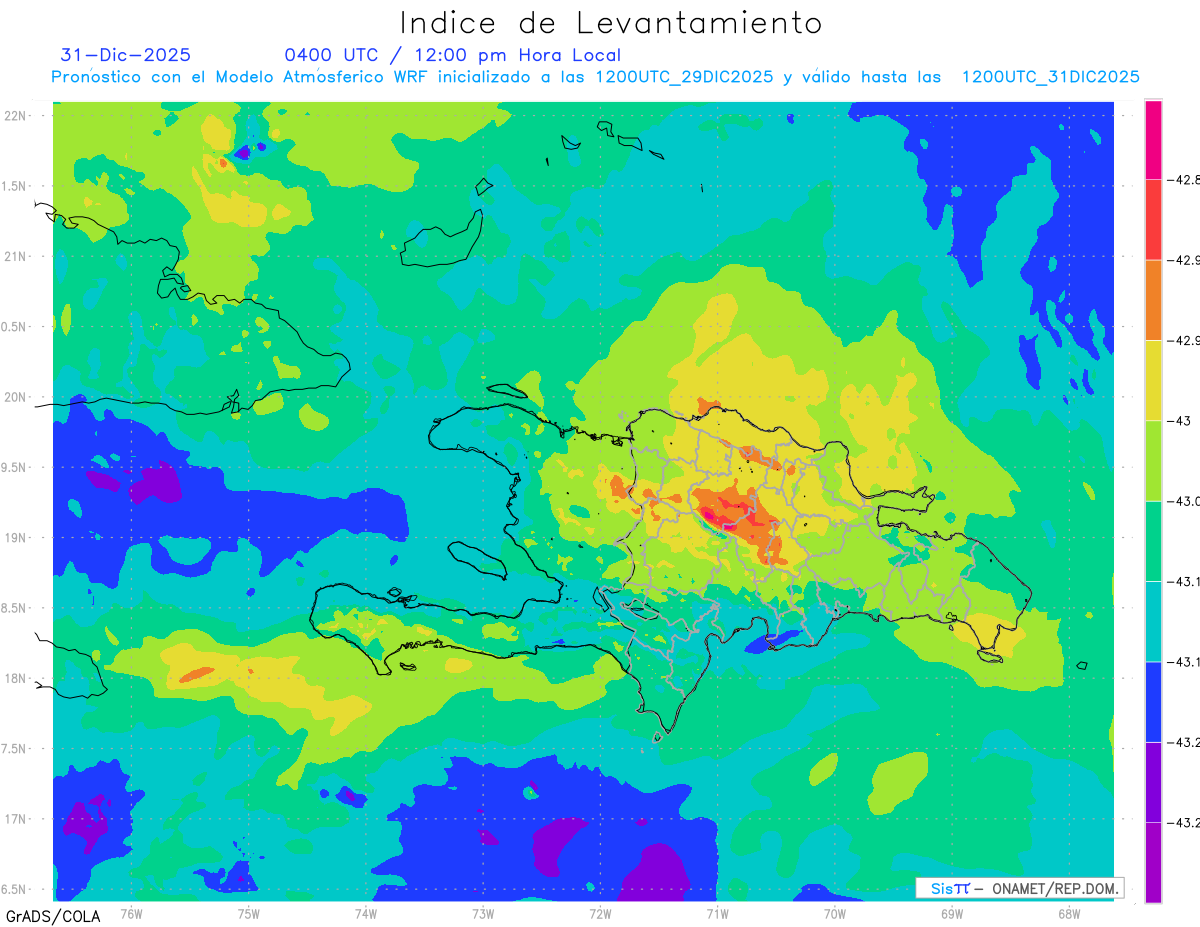Click the '74W' longitude label
Screen dimensions: 1200x927
point(366,913)
